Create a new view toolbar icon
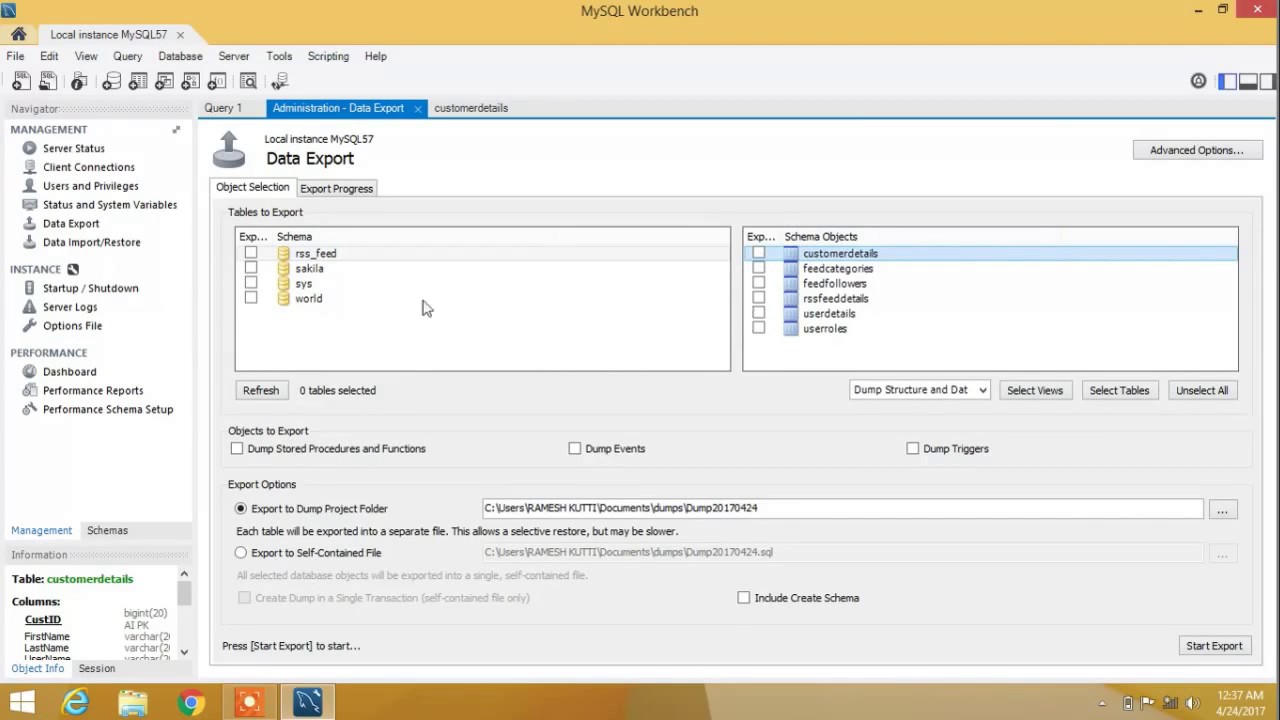Viewport: 1280px width, 720px height. [164, 81]
